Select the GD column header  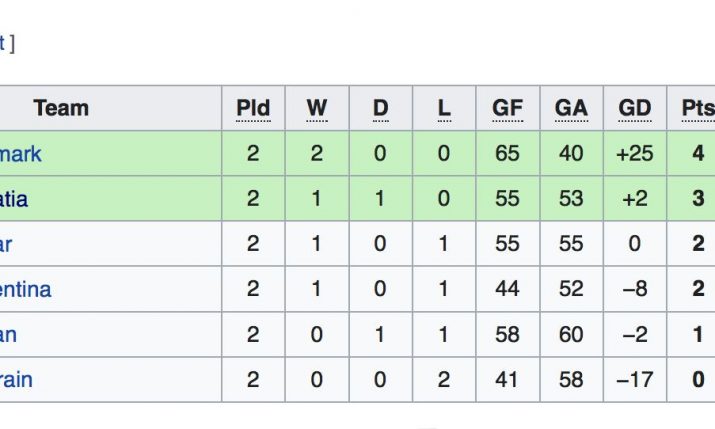(x=635, y=108)
